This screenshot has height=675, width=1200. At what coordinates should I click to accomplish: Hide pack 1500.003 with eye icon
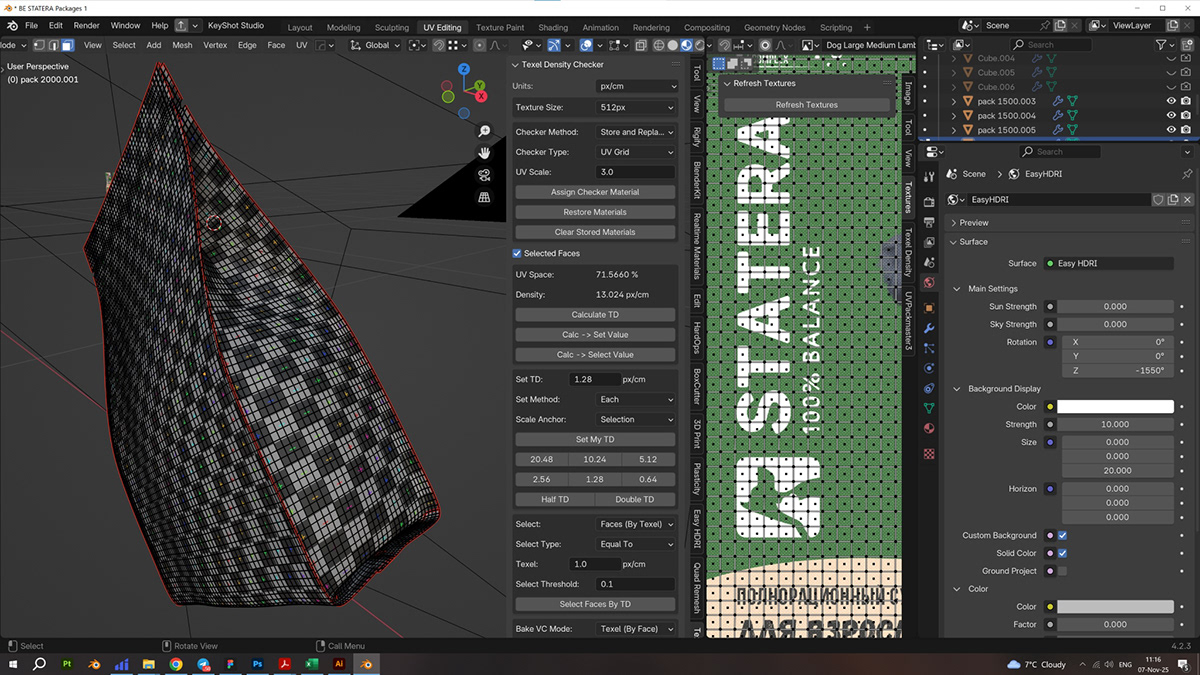[x=1171, y=101]
